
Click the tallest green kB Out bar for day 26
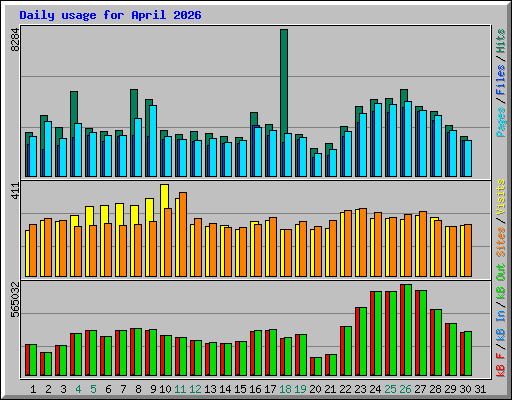pos(408,330)
